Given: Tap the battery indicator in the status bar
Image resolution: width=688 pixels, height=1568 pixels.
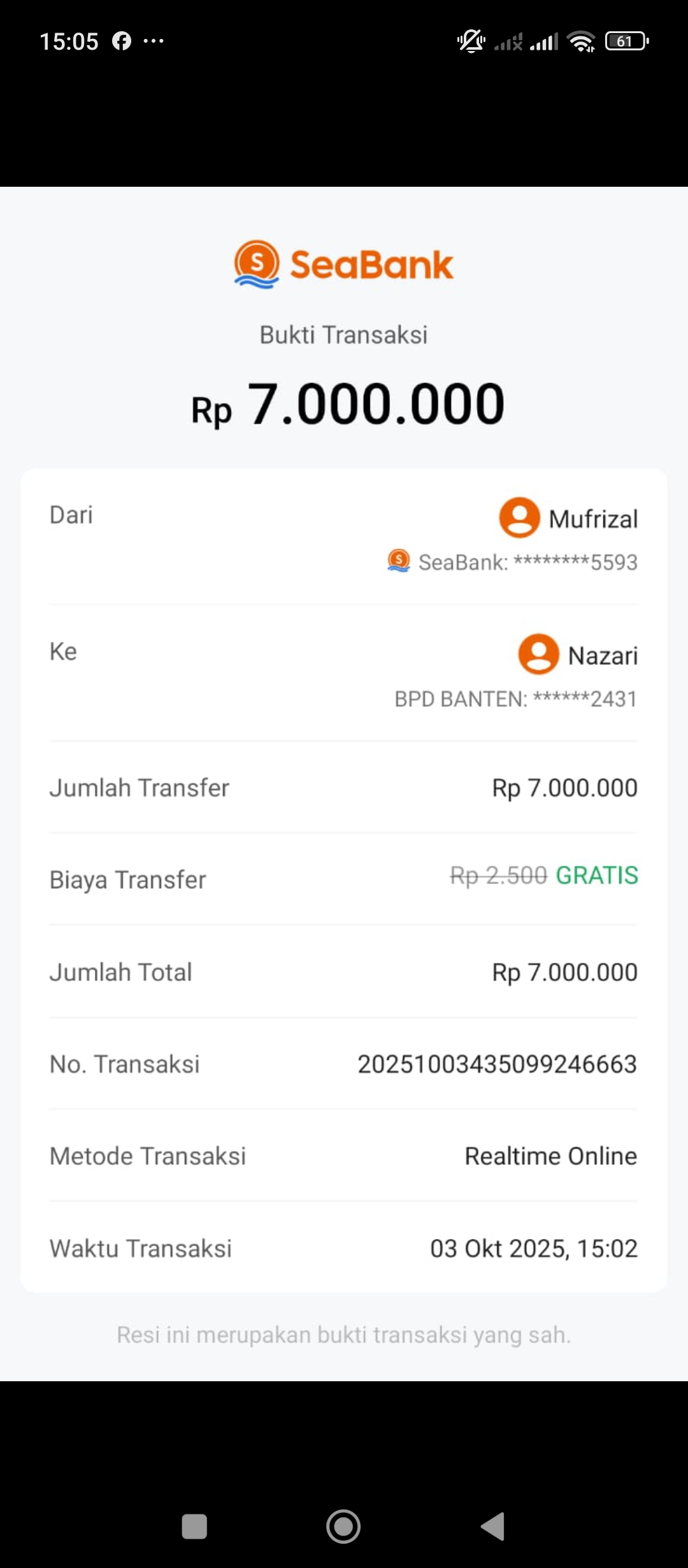Looking at the screenshot, I should point(626,41).
